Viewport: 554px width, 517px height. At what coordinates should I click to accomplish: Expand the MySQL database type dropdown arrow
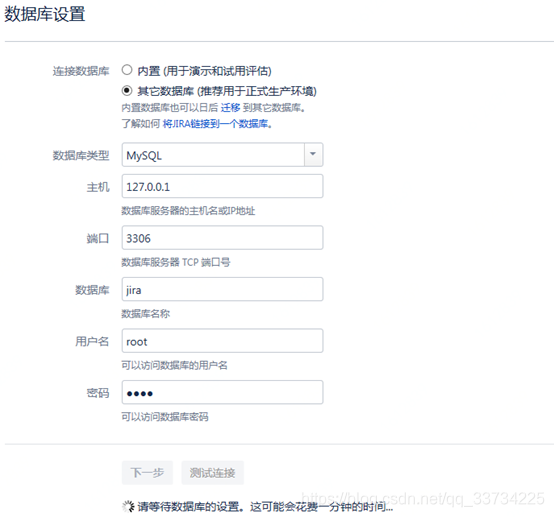click(x=313, y=154)
